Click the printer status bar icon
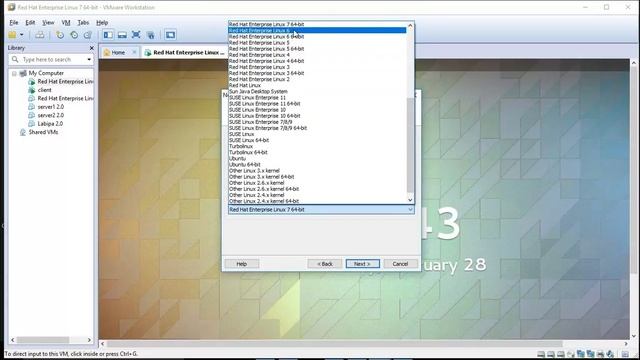The image size is (640, 360). point(600,354)
